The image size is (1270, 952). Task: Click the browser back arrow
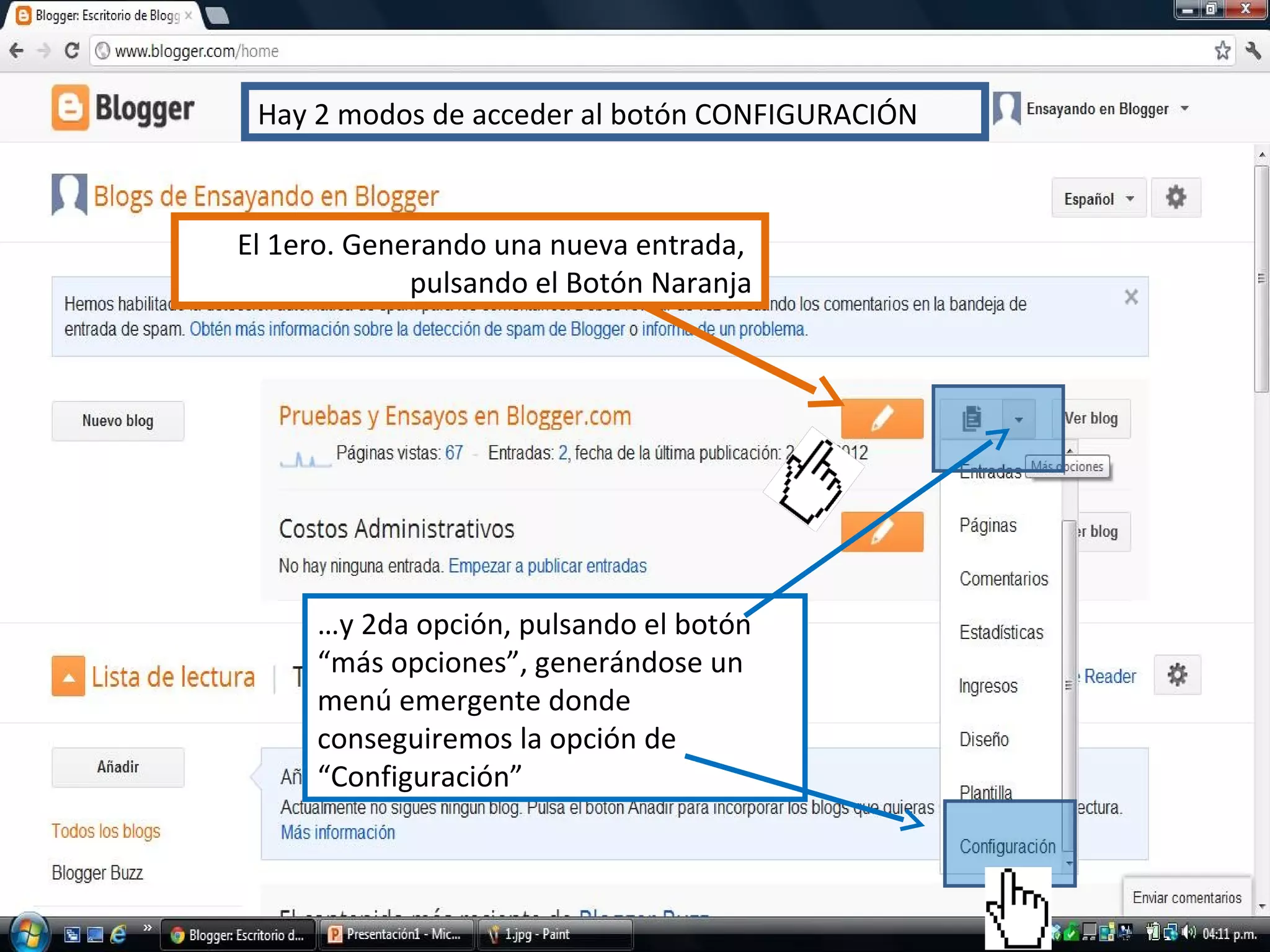pos(17,50)
